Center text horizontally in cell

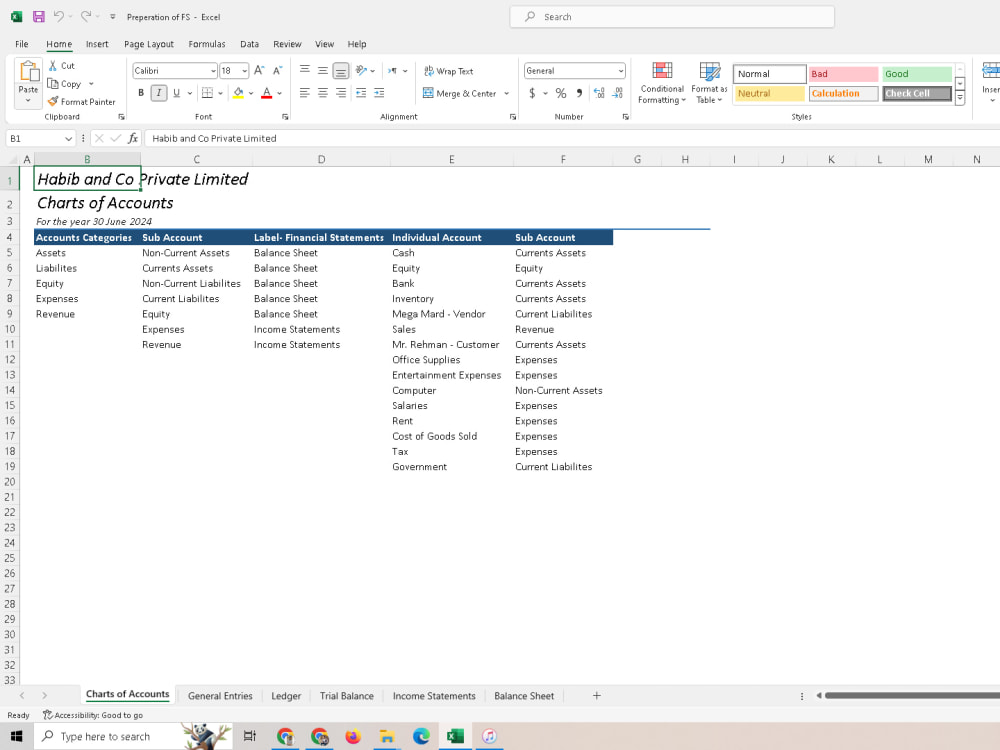(323, 93)
